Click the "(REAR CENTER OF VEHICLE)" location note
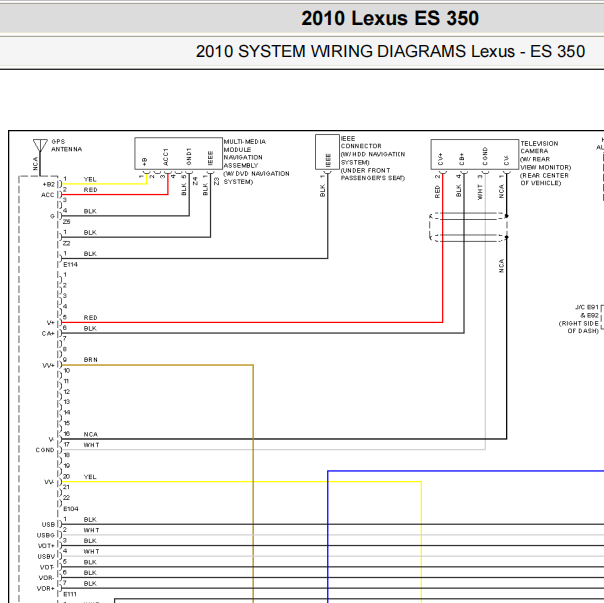 point(544,179)
